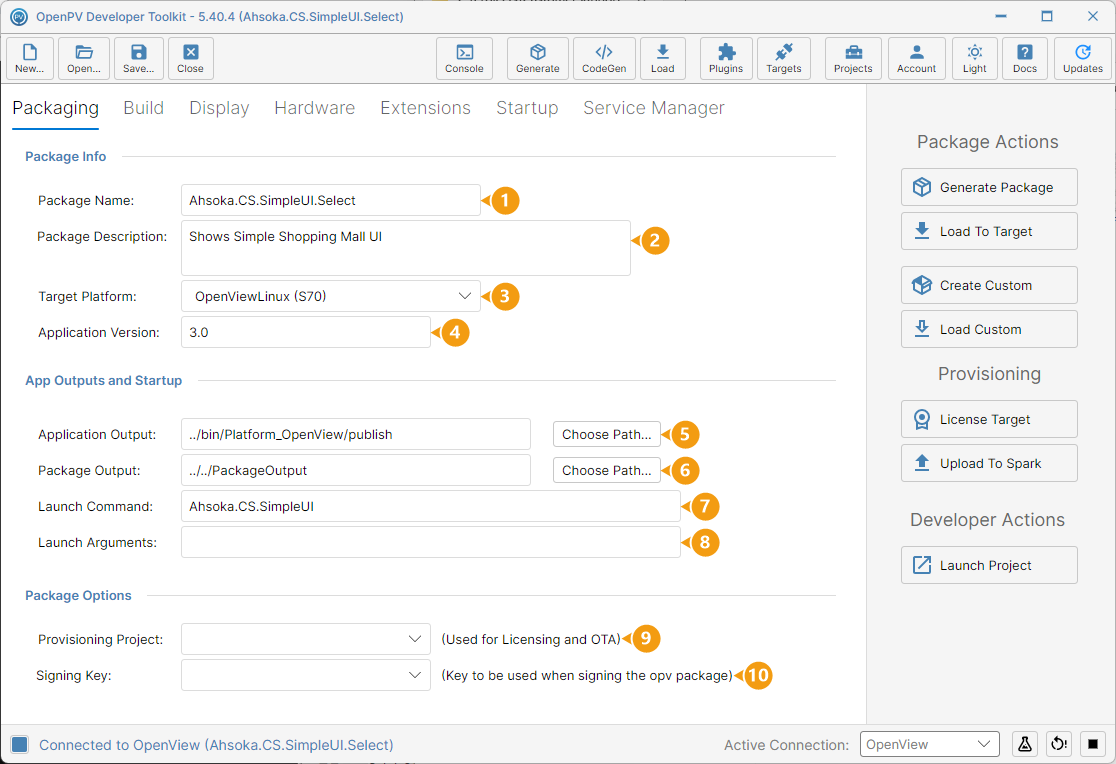Open the CodeGen tool
Viewport: 1116px width, 764px height.
(604, 58)
